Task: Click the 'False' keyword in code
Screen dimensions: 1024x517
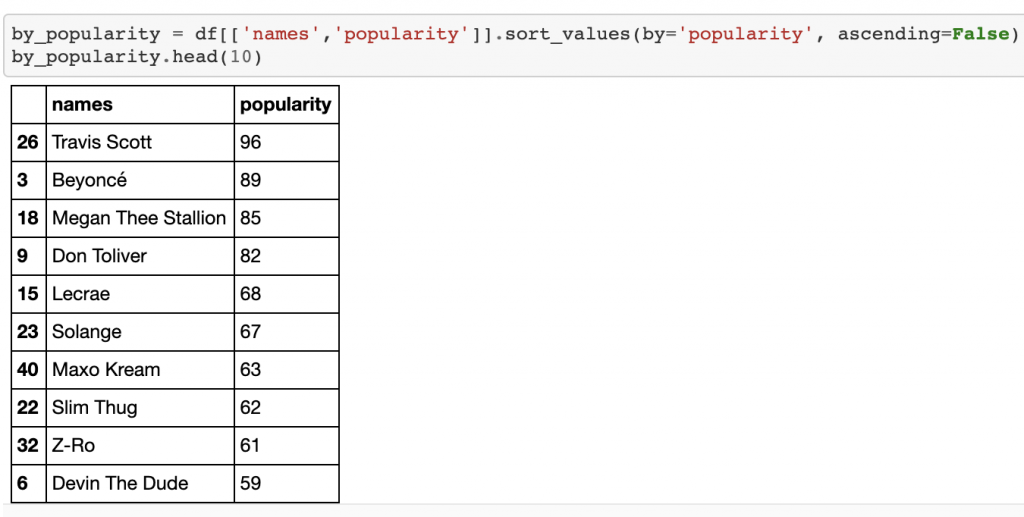Action: click(x=980, y=34)
